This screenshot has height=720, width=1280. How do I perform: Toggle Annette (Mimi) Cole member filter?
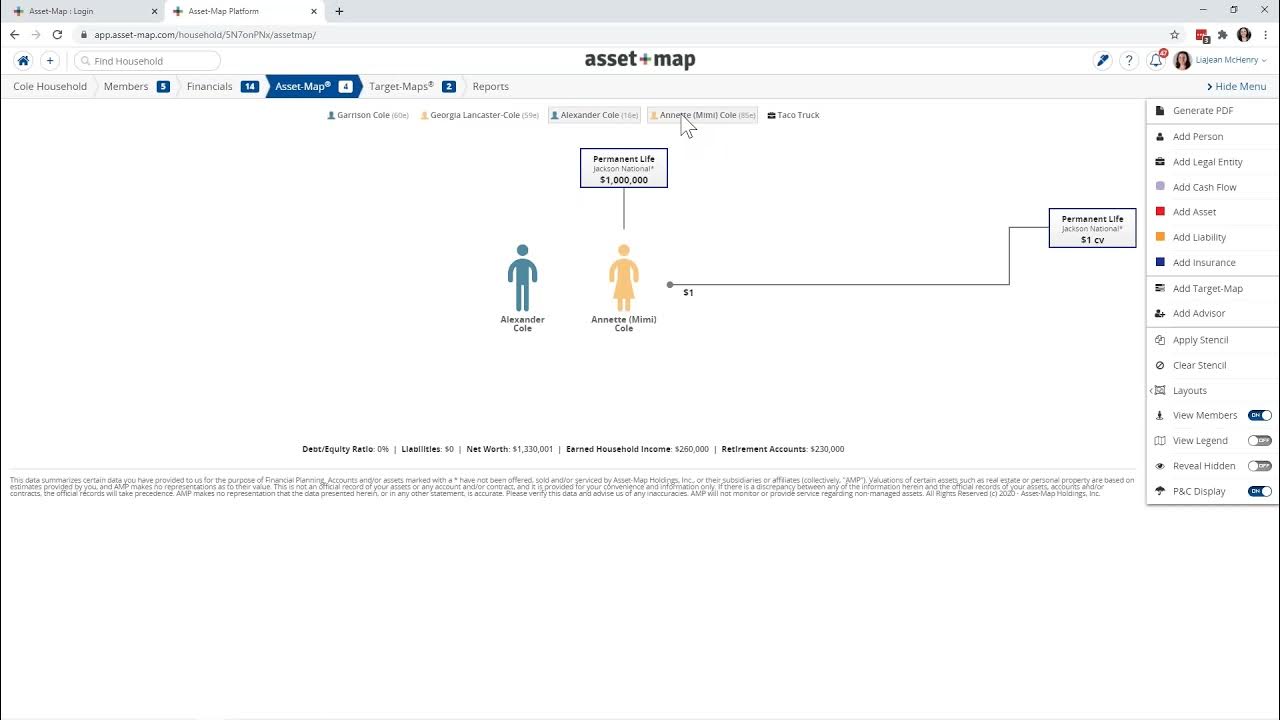click(703, 115)
